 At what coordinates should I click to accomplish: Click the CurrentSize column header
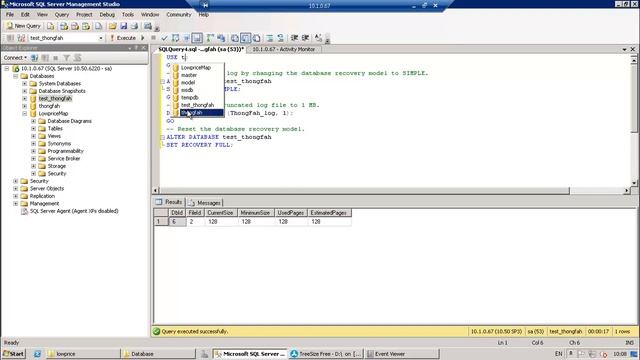220,213
